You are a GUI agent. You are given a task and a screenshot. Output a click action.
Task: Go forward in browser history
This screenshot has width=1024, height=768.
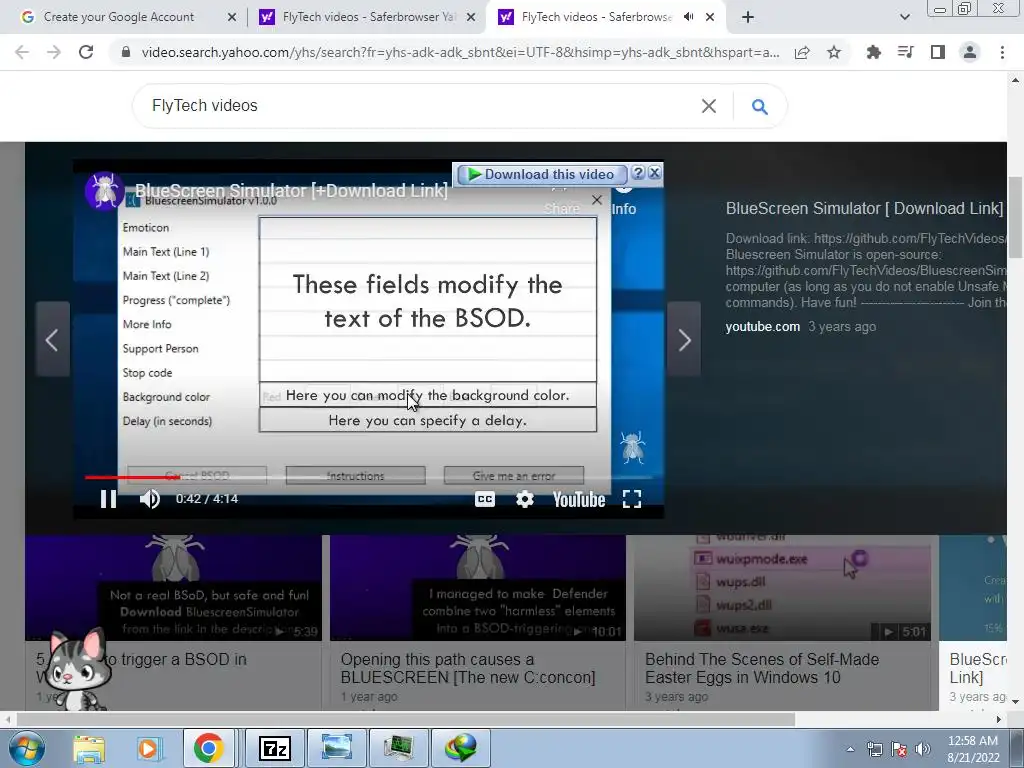[x=54, y=52]
